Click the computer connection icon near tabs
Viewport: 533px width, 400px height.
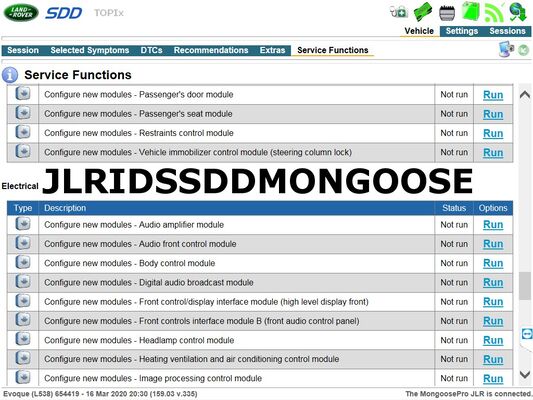(x=506, y=49)
